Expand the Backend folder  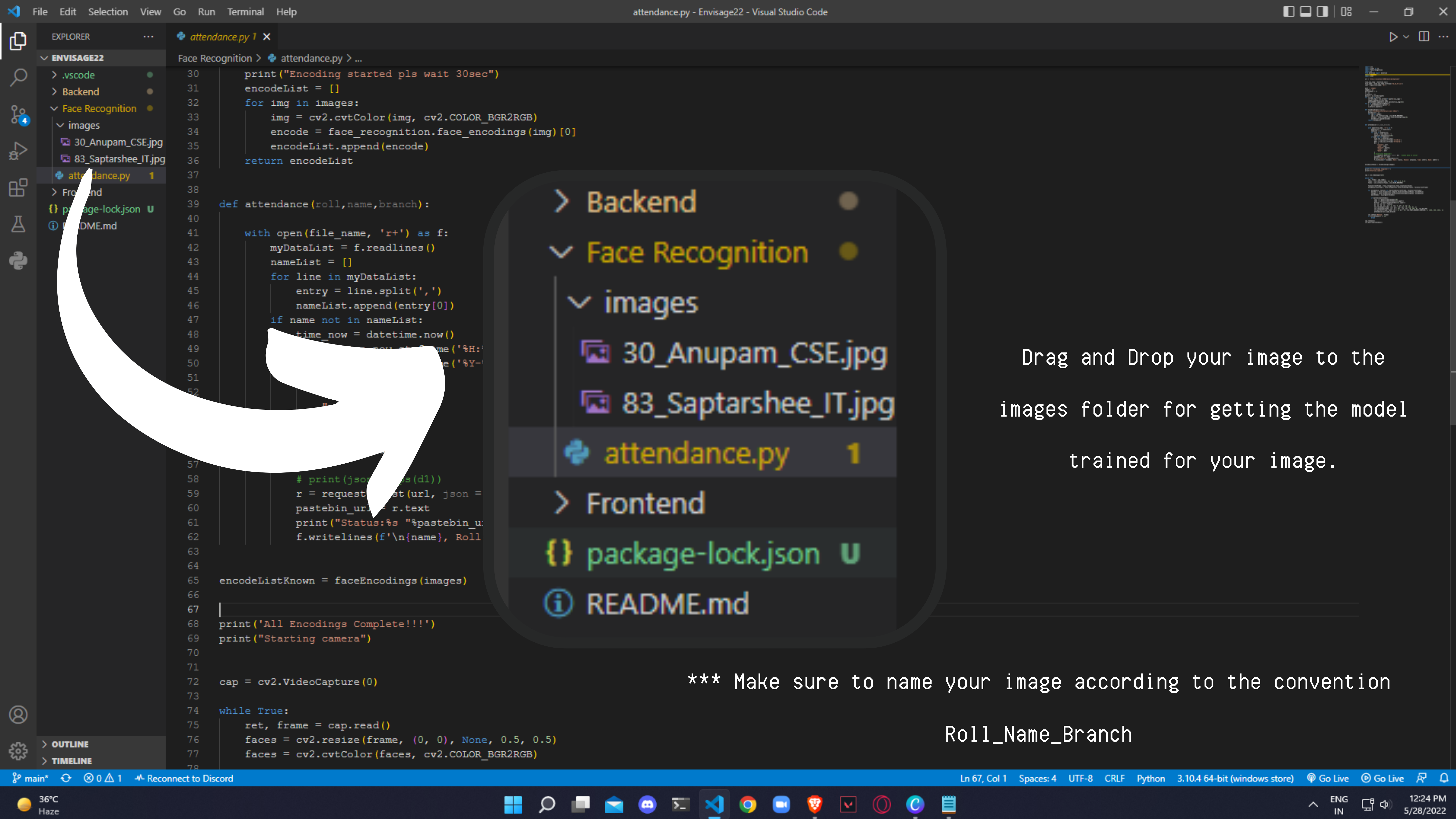click(x=80, y=92)
